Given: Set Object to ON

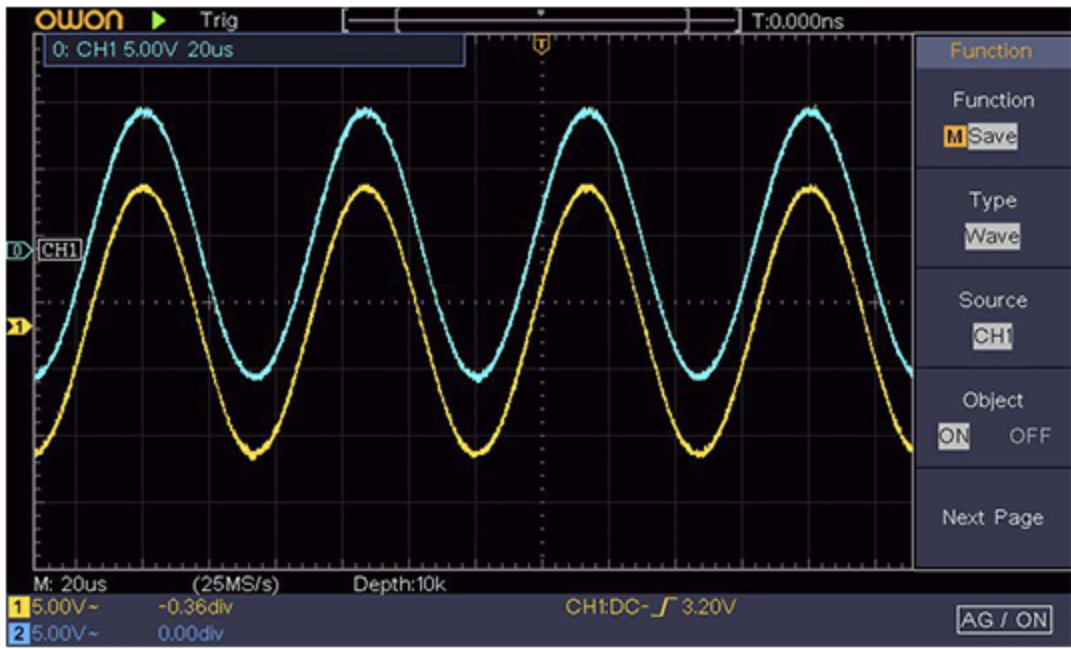Looking at the screenshot, I should click(x=953, y=436).
